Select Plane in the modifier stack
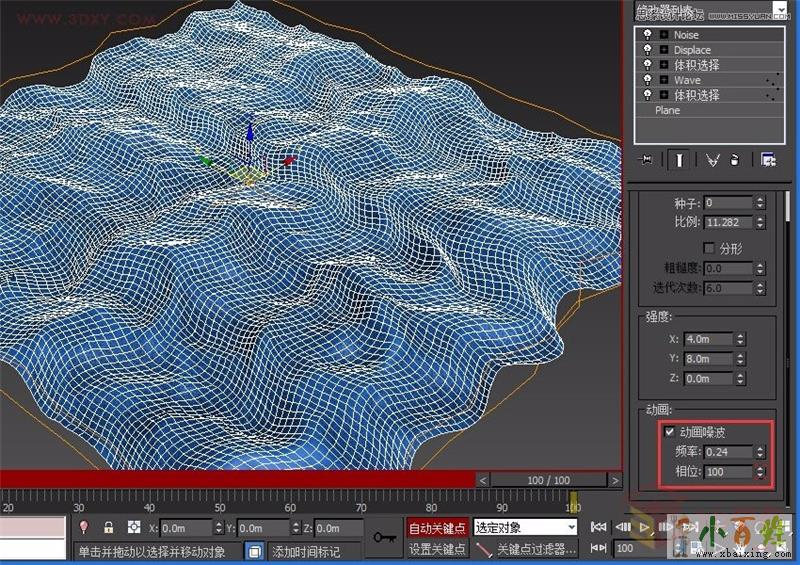Image resolution: width=800 pixels, height=565 pixels. (x=667, y=110)
